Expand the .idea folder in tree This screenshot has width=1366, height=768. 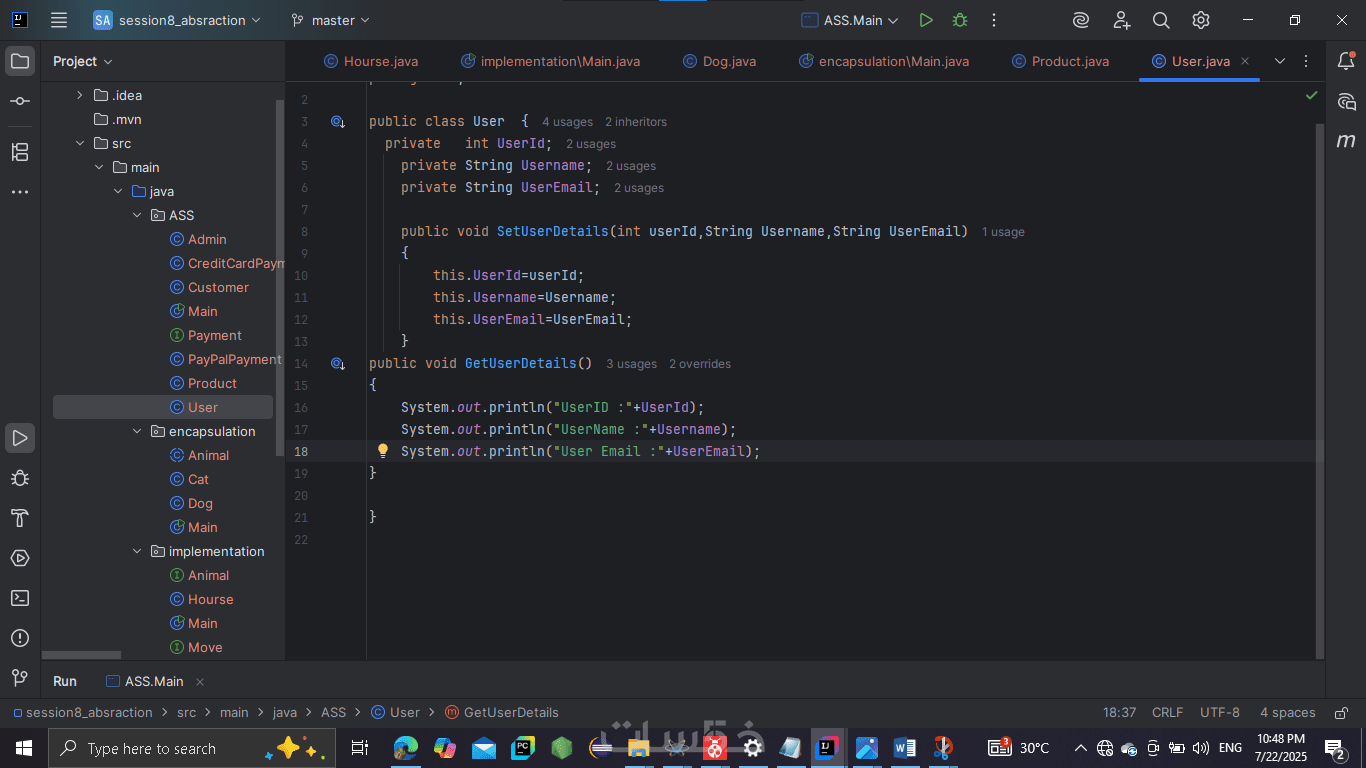click(x=80, y=96)
